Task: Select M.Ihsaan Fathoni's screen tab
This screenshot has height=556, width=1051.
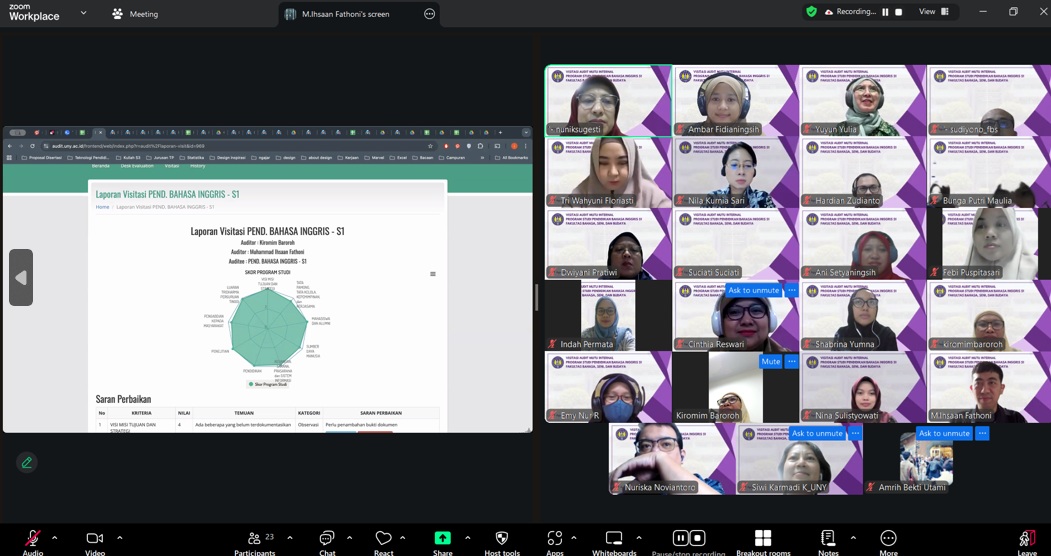Action: click(345, 14)
